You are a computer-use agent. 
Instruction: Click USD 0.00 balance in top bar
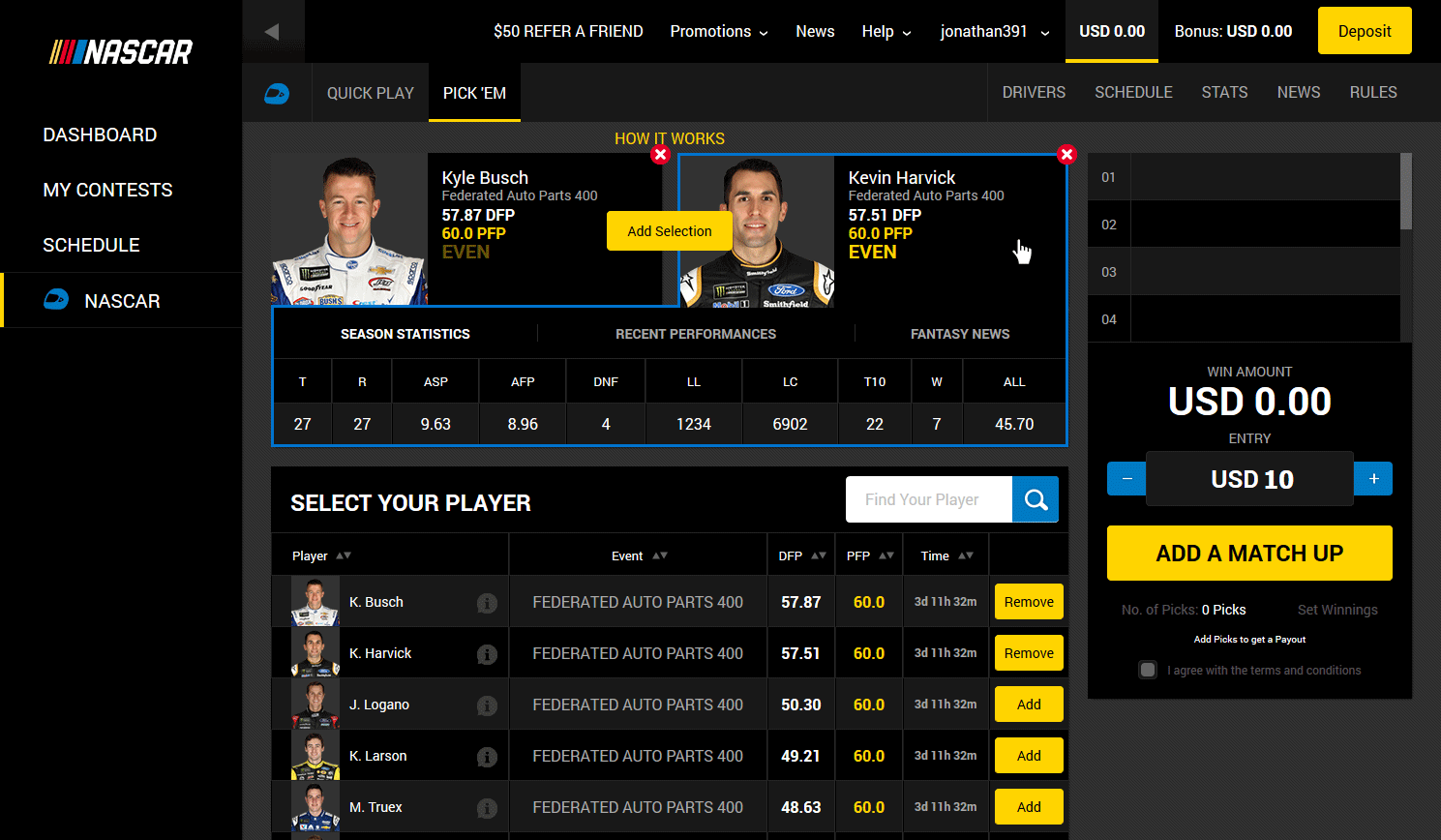pyautogui.click(x=1112, y=31)
